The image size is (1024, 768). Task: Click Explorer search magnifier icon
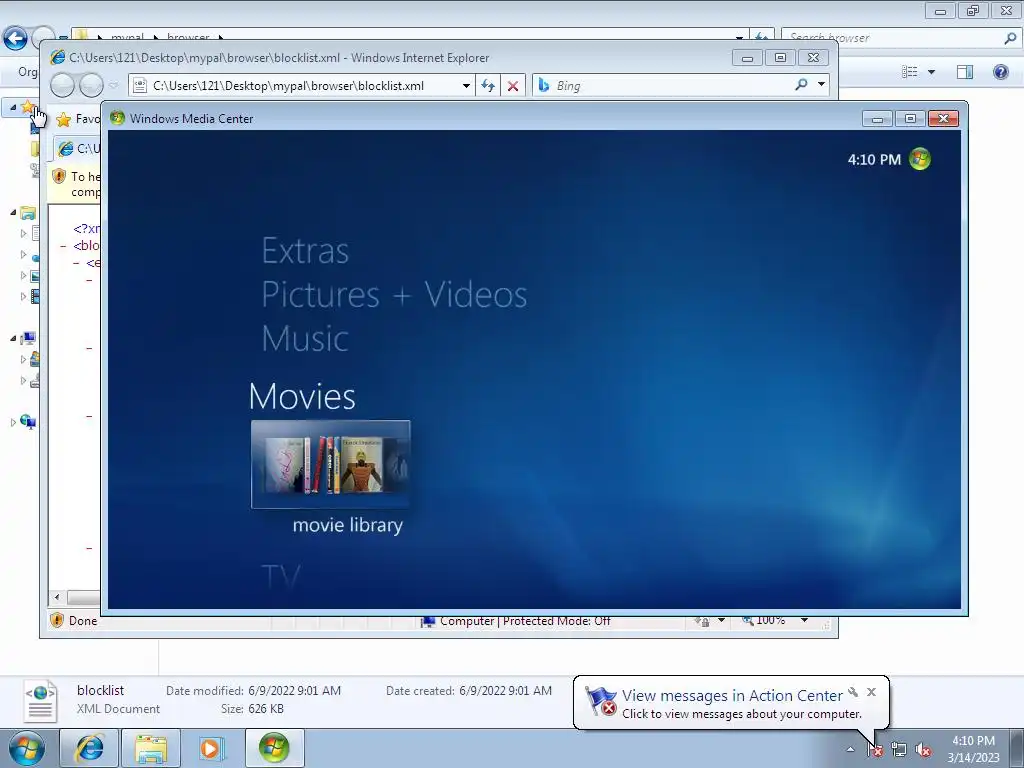click(x=1010, y=39)
